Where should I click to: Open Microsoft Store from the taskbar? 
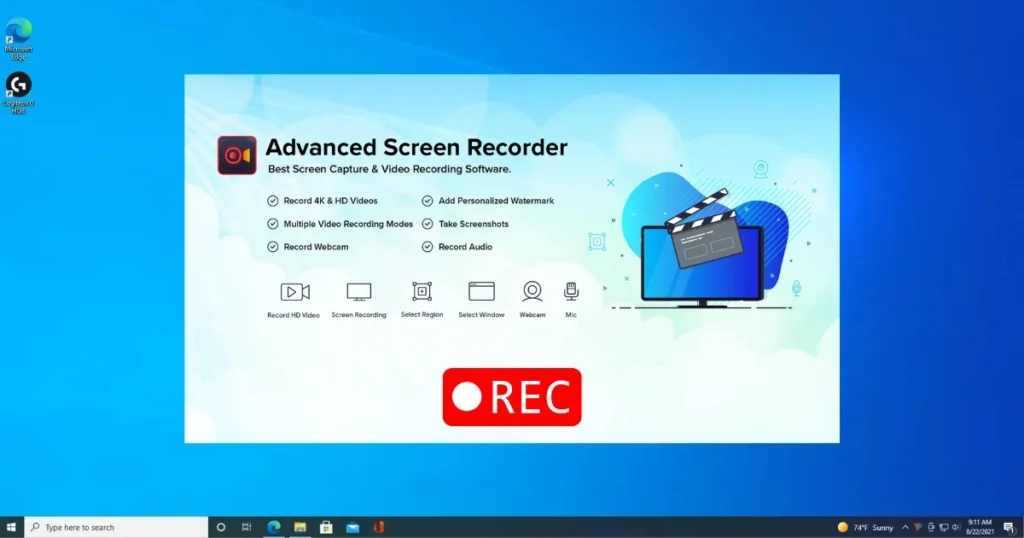click(326, 527)
